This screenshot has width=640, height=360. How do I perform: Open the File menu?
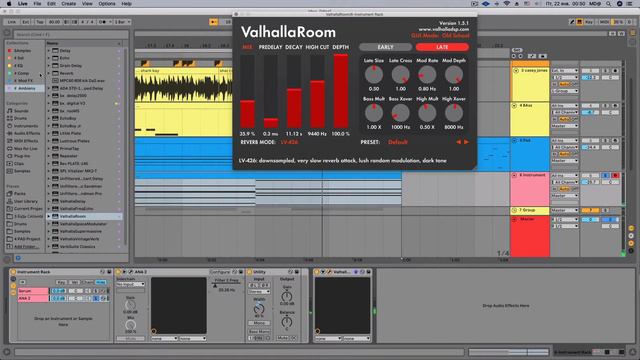37,4
